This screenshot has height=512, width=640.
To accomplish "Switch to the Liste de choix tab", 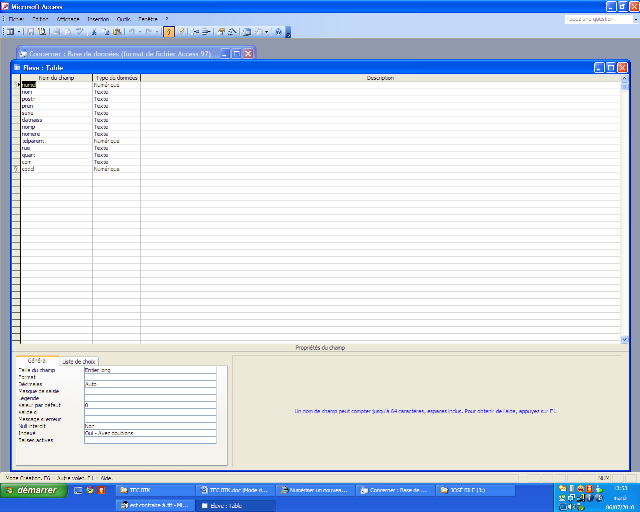I will click(x=78, y=361).
